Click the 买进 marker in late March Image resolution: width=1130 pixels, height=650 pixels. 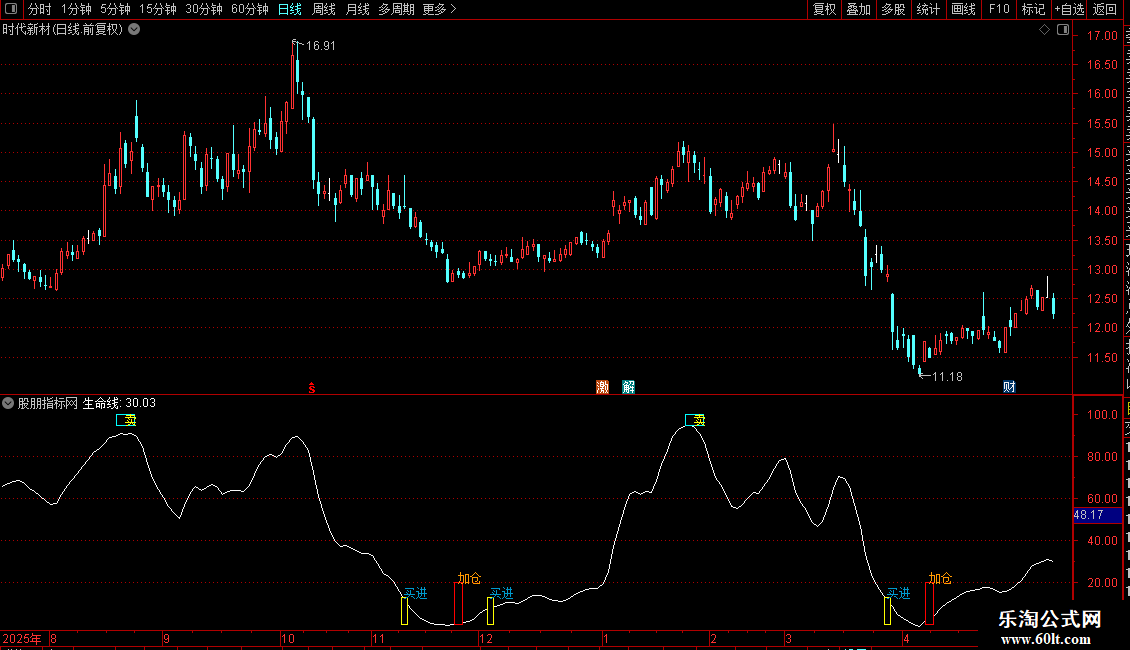pyautogui.click(x=898, y=593)
